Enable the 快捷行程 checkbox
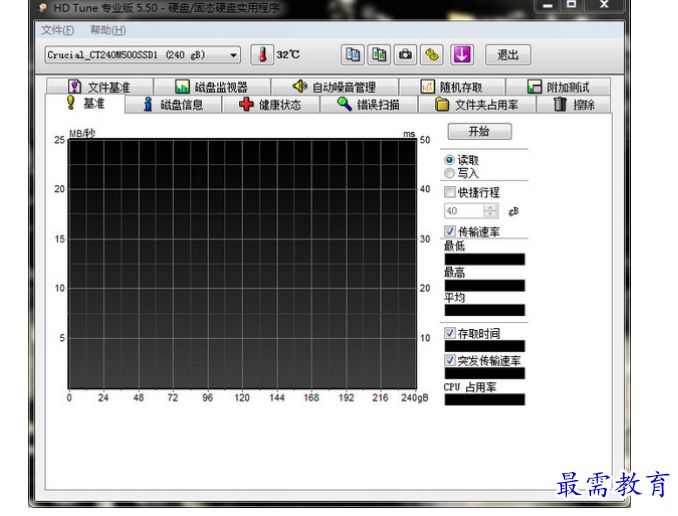 tap(450, 192)
